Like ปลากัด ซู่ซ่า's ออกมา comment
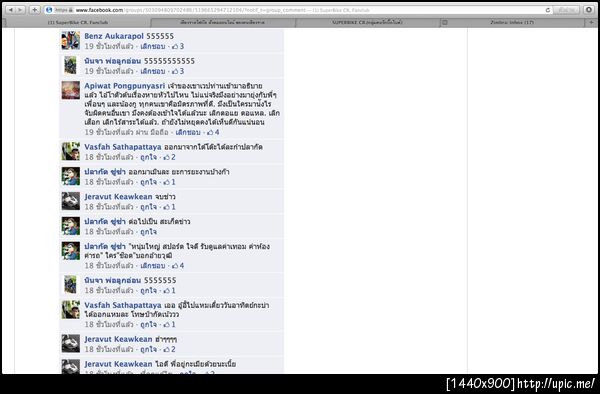This screenshot has width=600, height=394. coord(148,182)
